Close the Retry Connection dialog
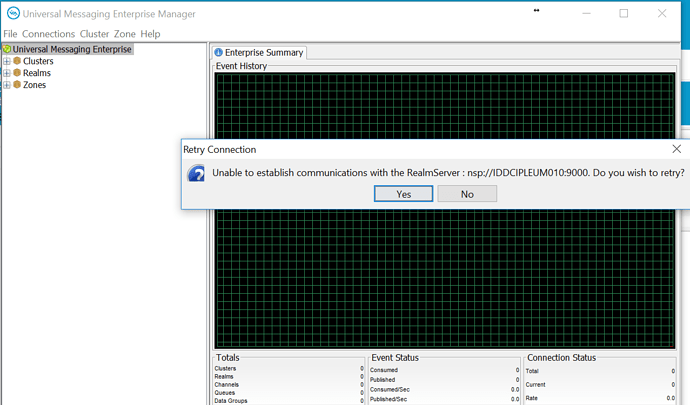 [676, 149]
